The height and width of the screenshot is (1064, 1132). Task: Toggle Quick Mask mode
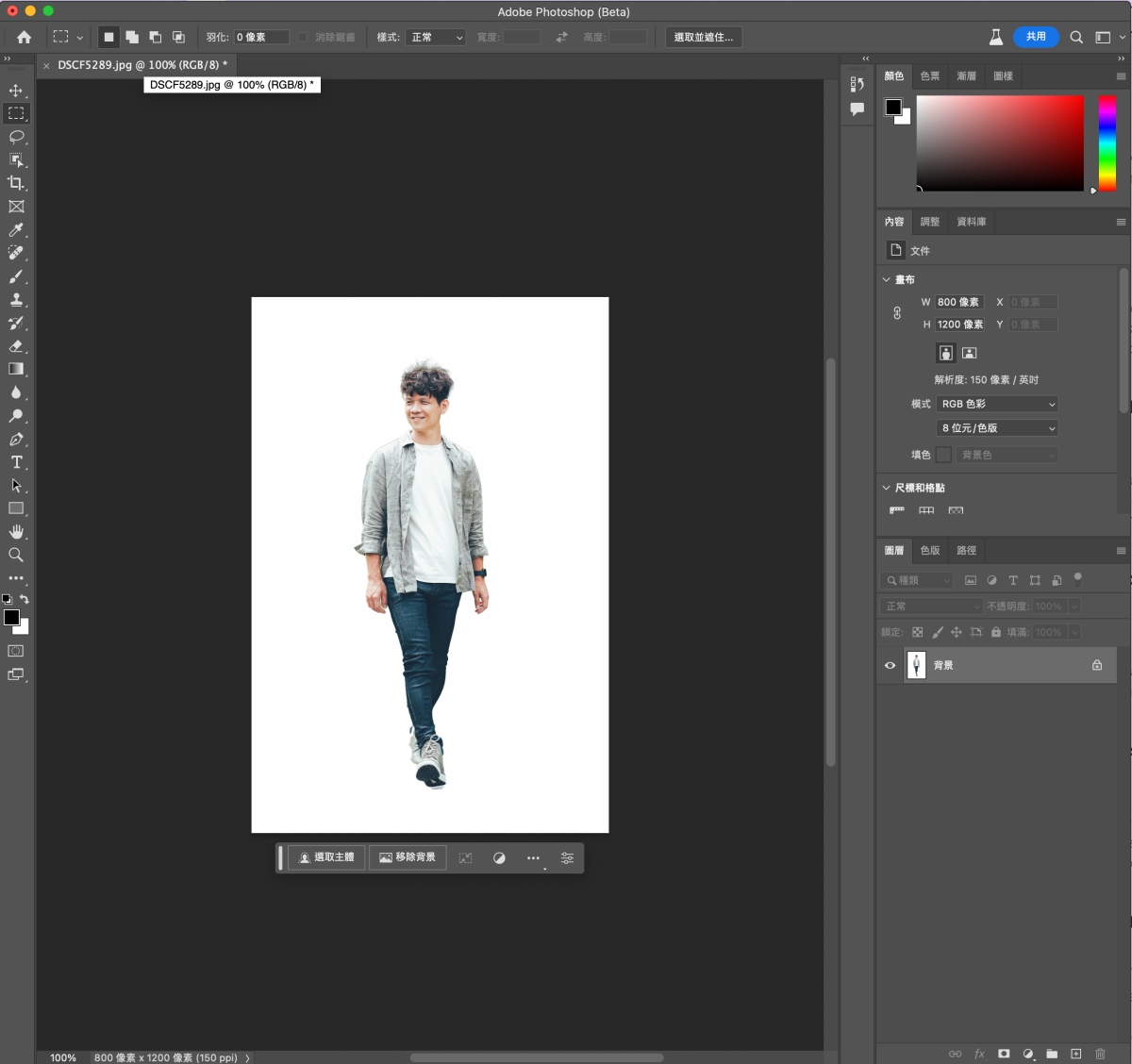click(x=16, y=651)
